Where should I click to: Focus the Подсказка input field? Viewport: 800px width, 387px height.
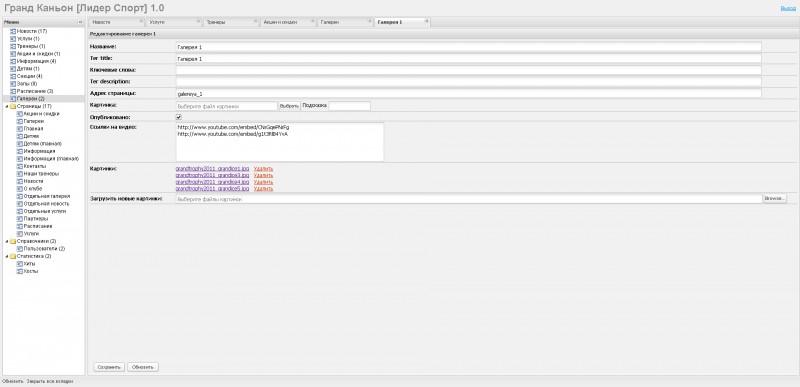(x=349, y=106)
